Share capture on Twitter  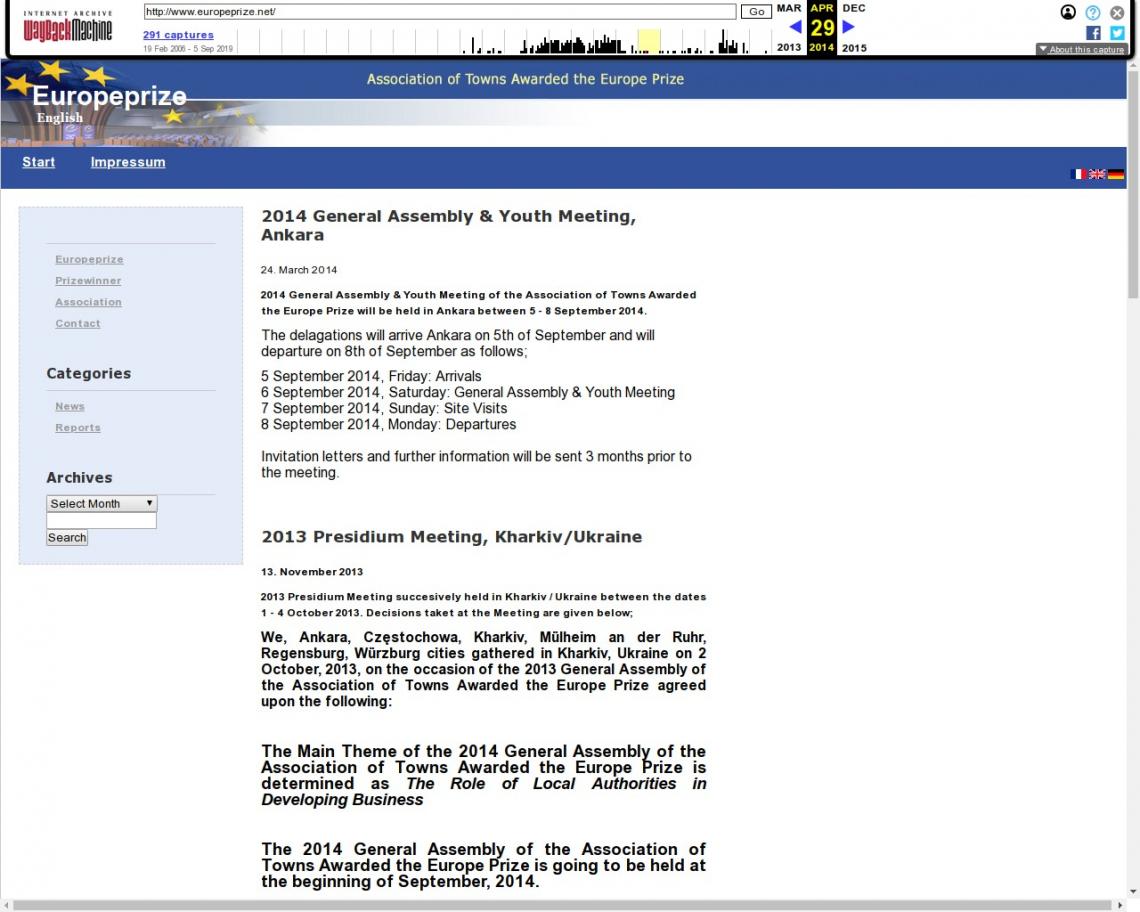point(1117,33)
